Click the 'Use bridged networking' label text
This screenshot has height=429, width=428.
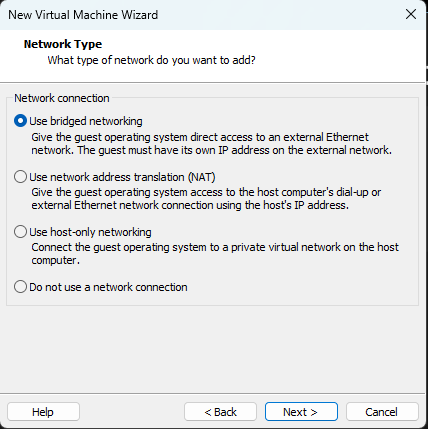click(86, 121)
